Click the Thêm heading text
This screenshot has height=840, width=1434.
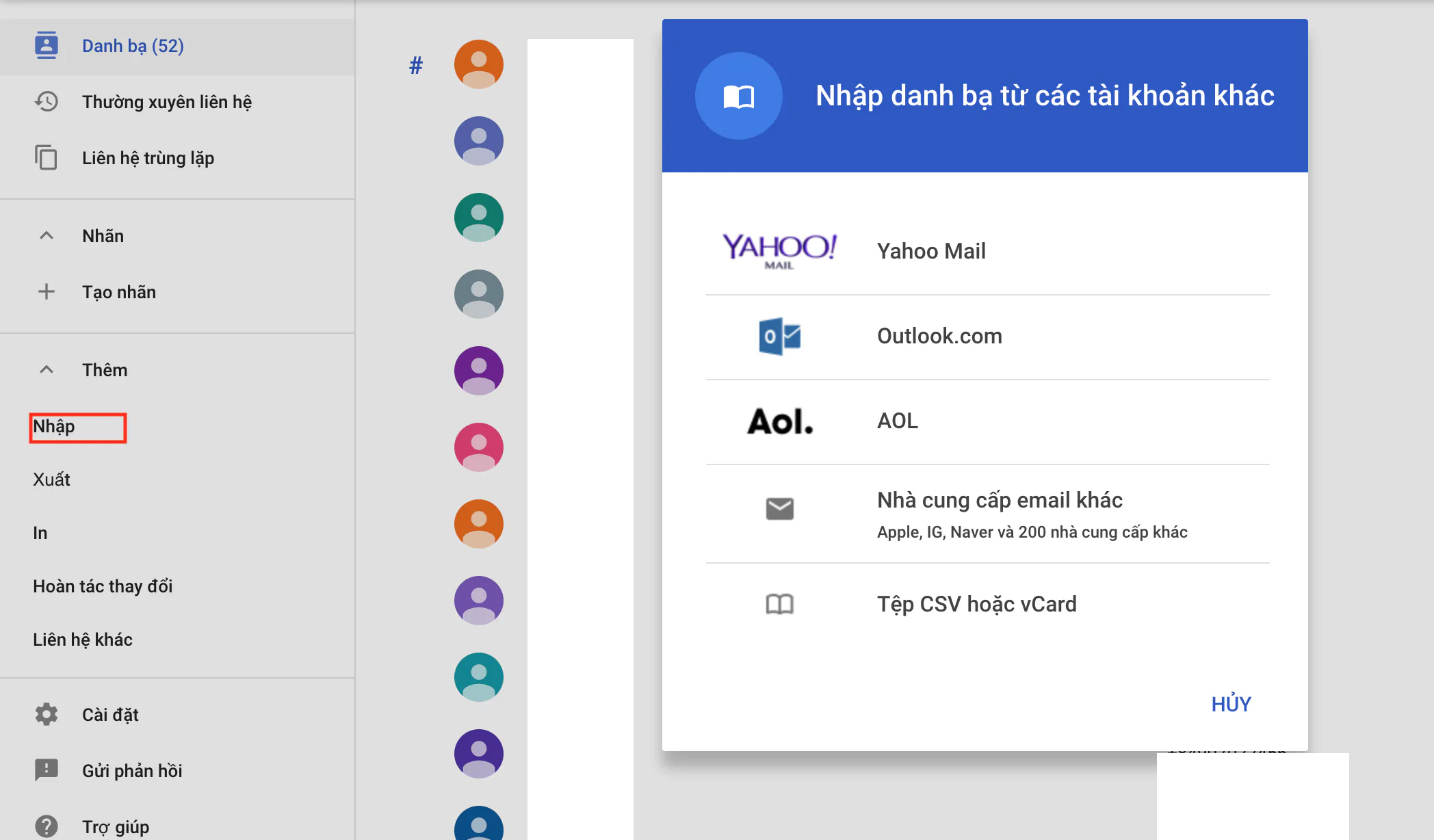point(105,370)
